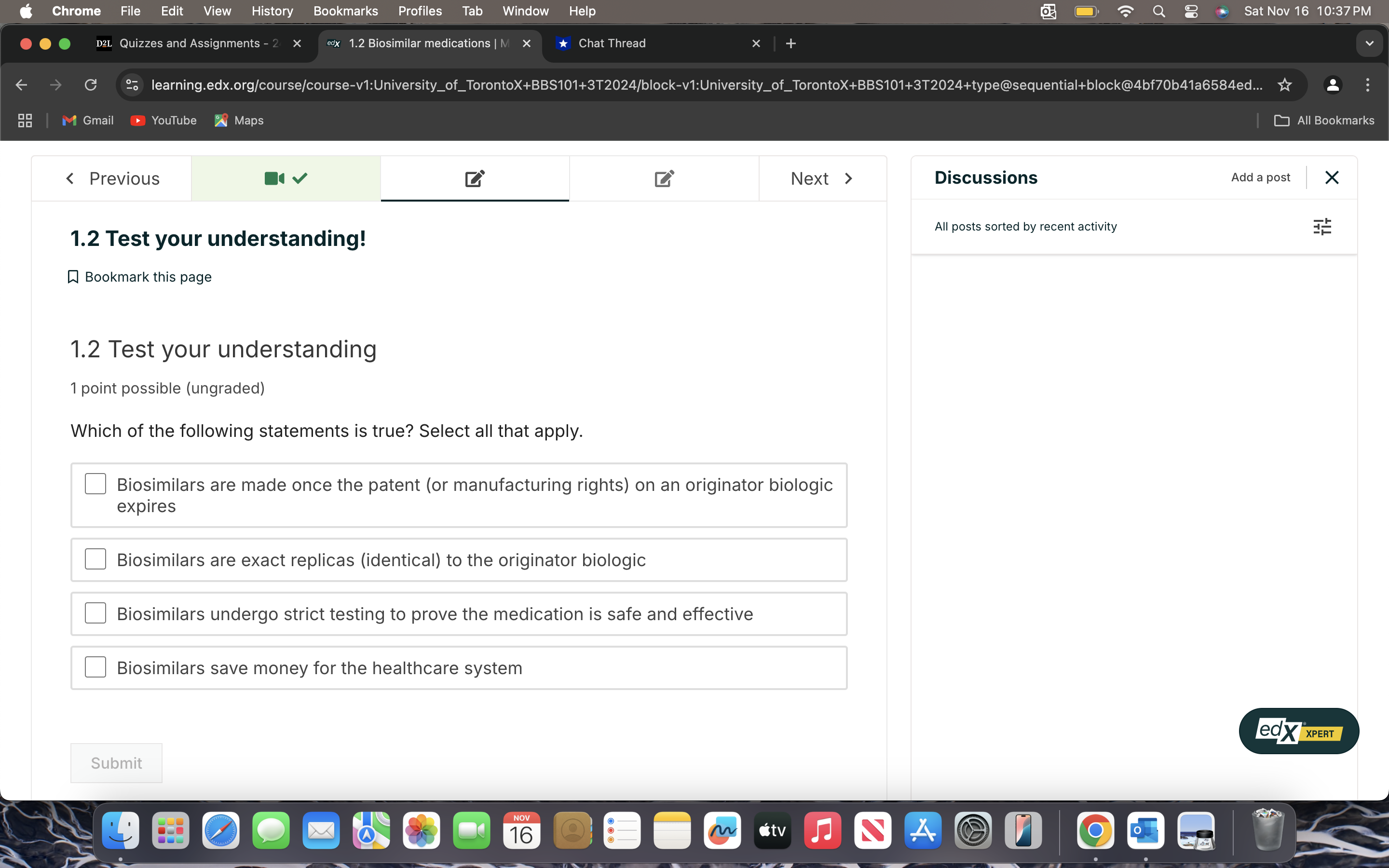The image size is (1389, 868).
Task: Check the 'patent expires' answer option
Action: [95, 483]
